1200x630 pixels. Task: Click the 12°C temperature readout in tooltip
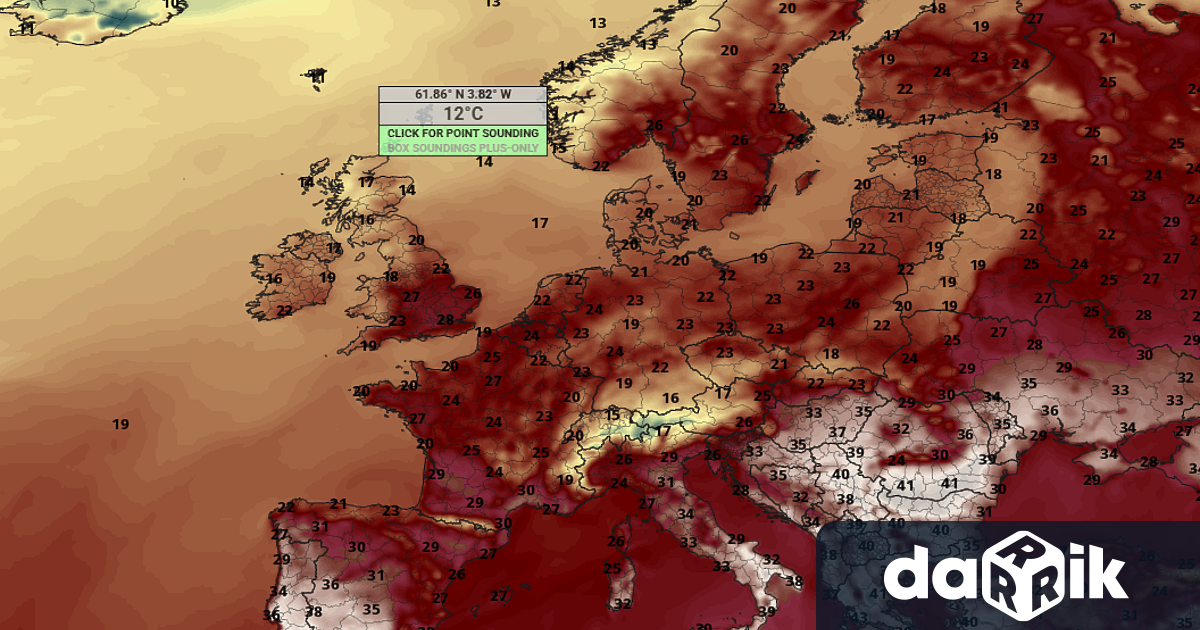click(462, 113)
